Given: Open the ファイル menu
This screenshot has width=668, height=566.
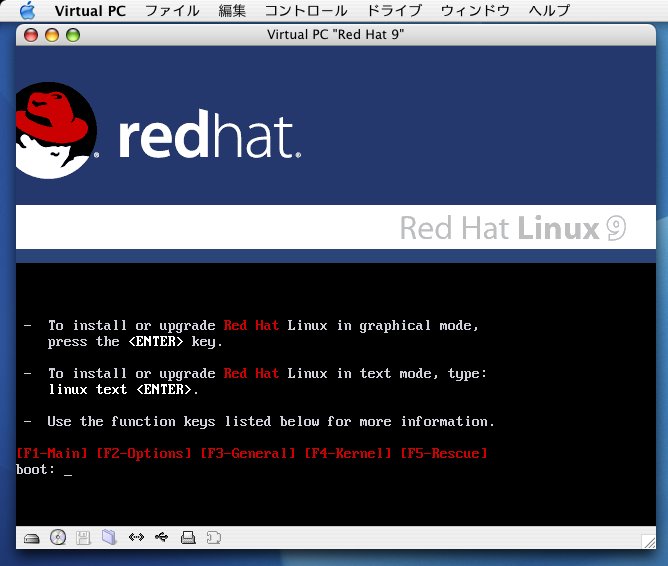Looking at the screenshot, I should pos(172,11).
